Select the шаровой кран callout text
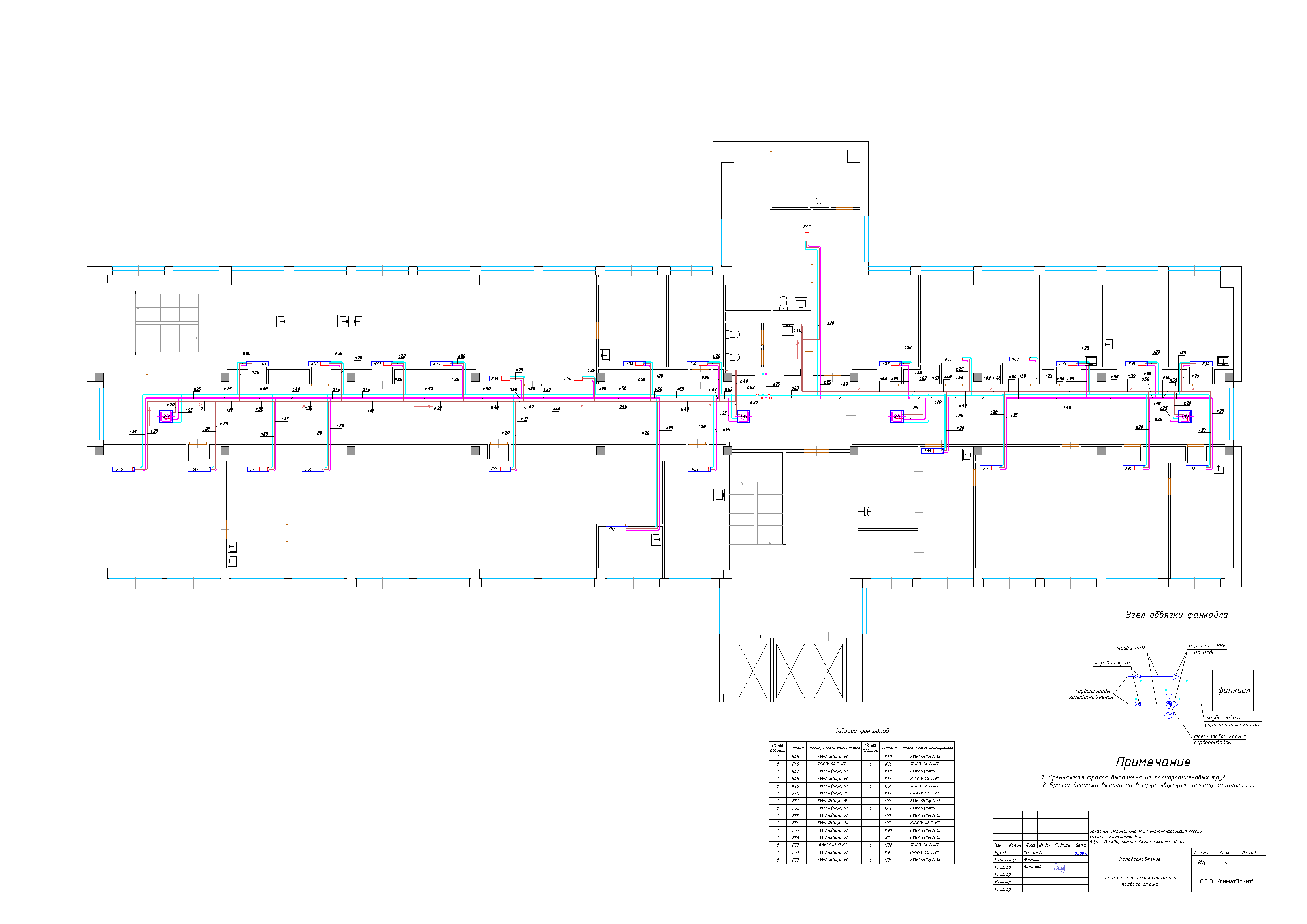The height and width of the screenshot is (924, 1307). pyautogui.click(x=1111, y=663)
